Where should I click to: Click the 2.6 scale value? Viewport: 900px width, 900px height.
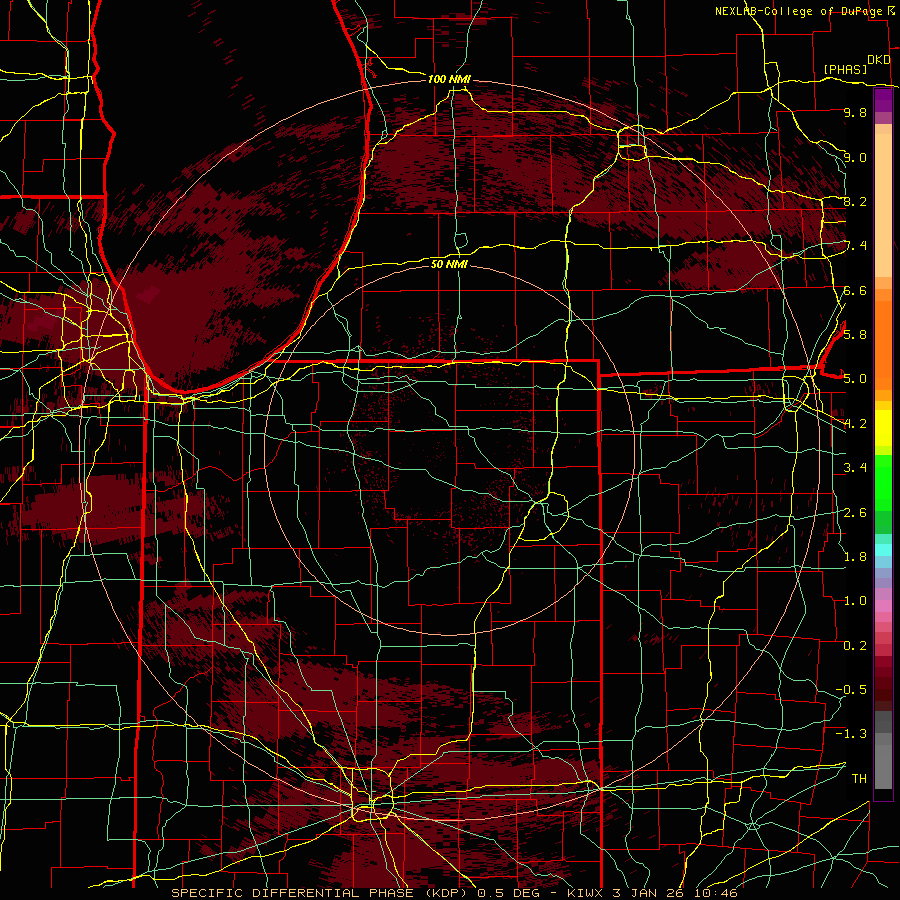[x=855, y=512]
